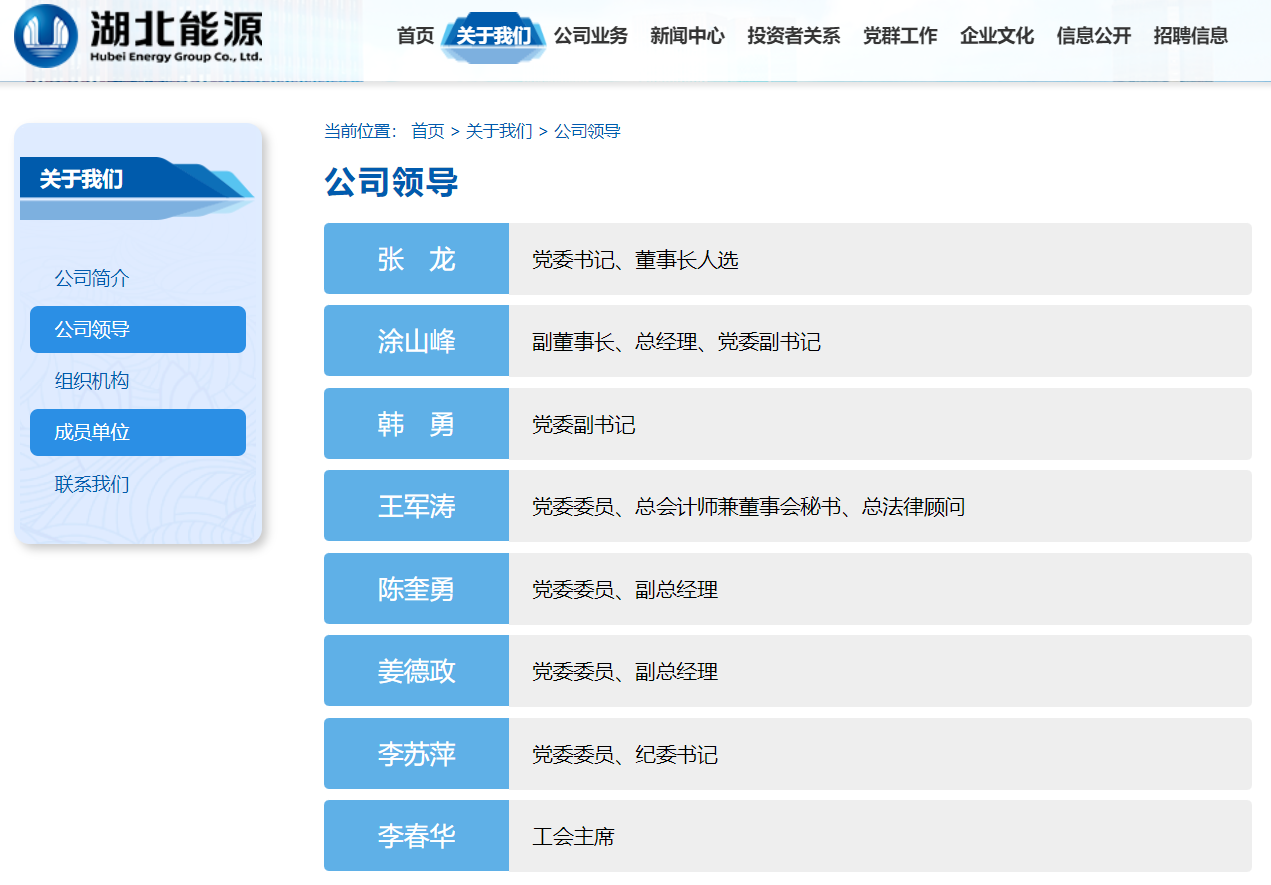
Task: Open the 投资者关系 menu item
Action: pos(793,36)
